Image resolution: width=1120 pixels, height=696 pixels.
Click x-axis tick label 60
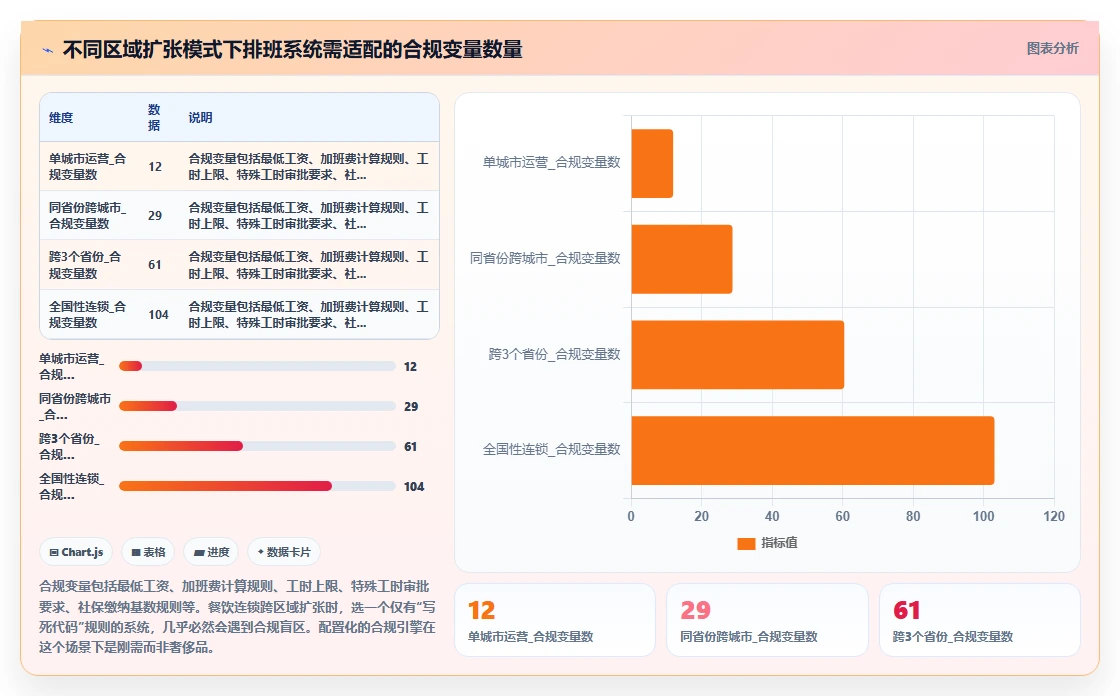[842, 516]
